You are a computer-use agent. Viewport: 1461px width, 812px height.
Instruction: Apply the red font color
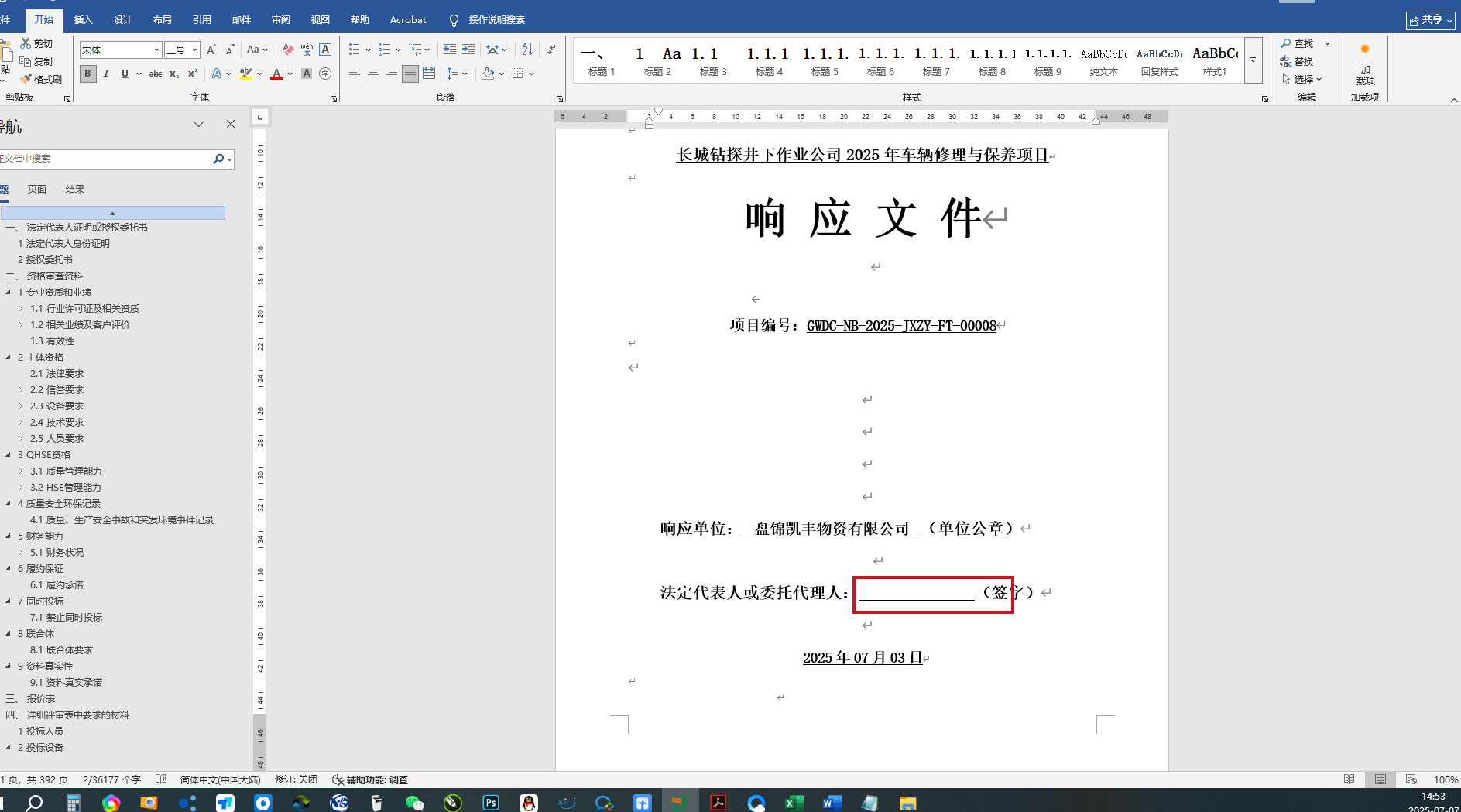click(x=276, y=74)
